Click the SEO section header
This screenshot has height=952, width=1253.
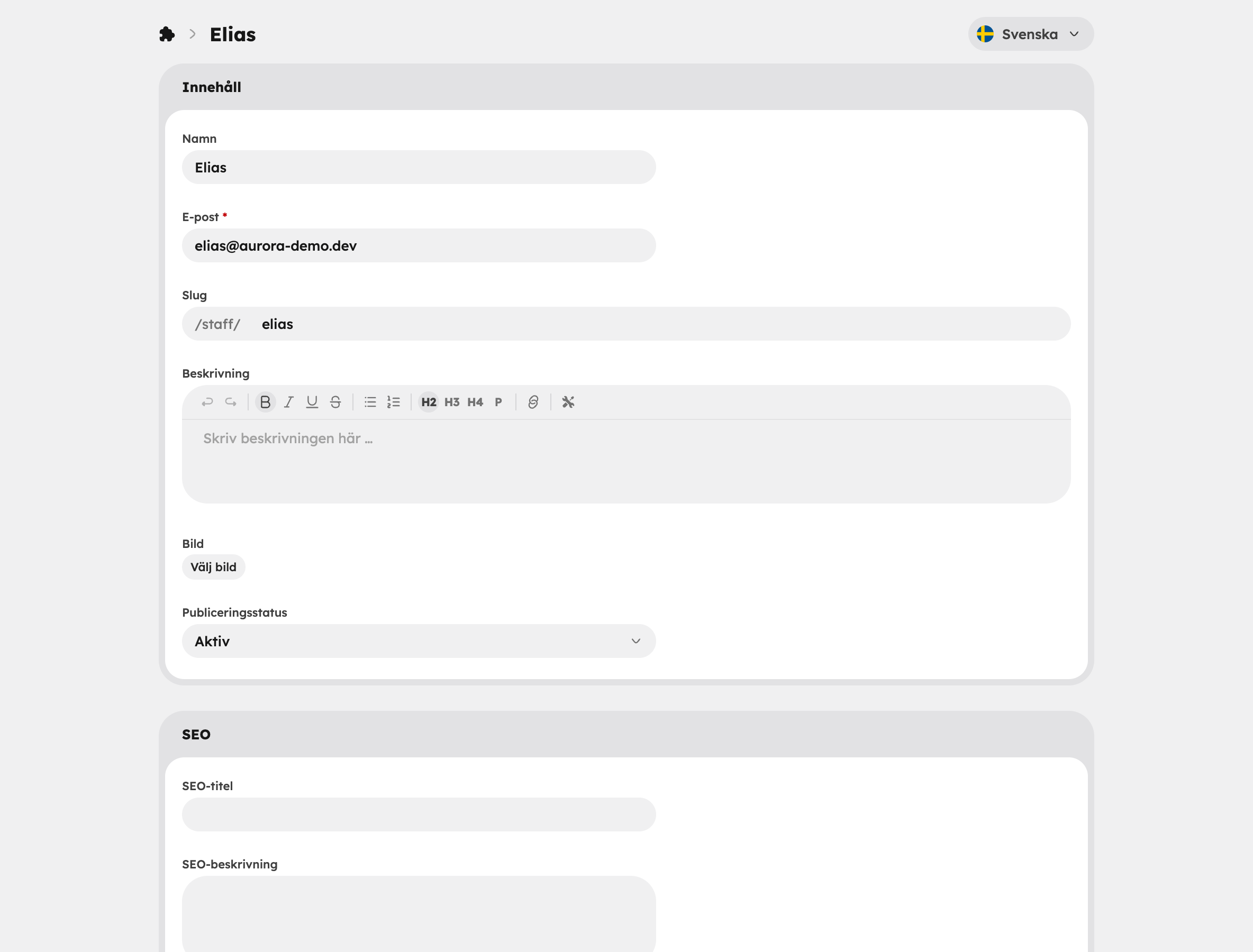coord(626,735)
